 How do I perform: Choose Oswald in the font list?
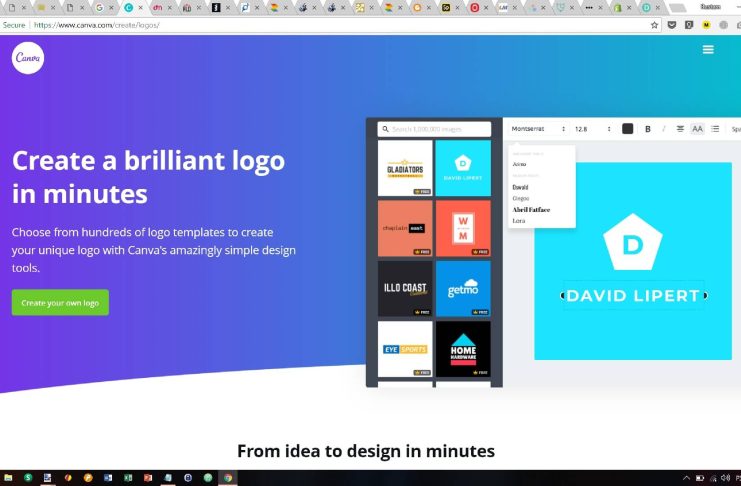[x=520, y=187]
